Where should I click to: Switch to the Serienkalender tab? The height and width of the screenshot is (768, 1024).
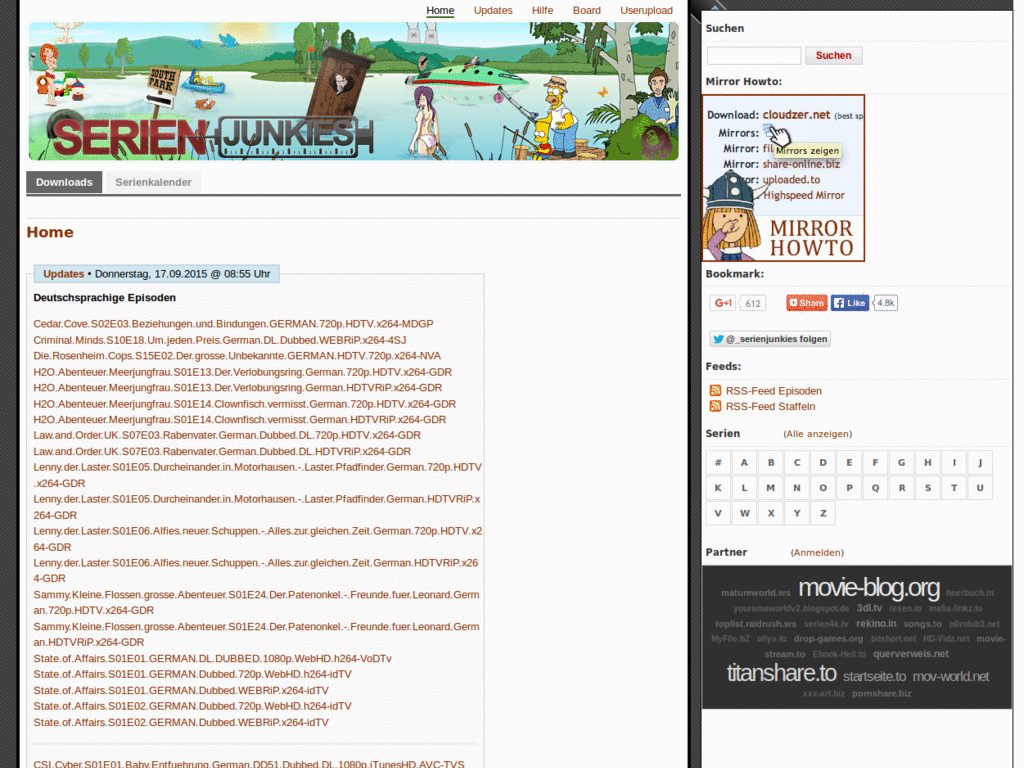[153, 182]
